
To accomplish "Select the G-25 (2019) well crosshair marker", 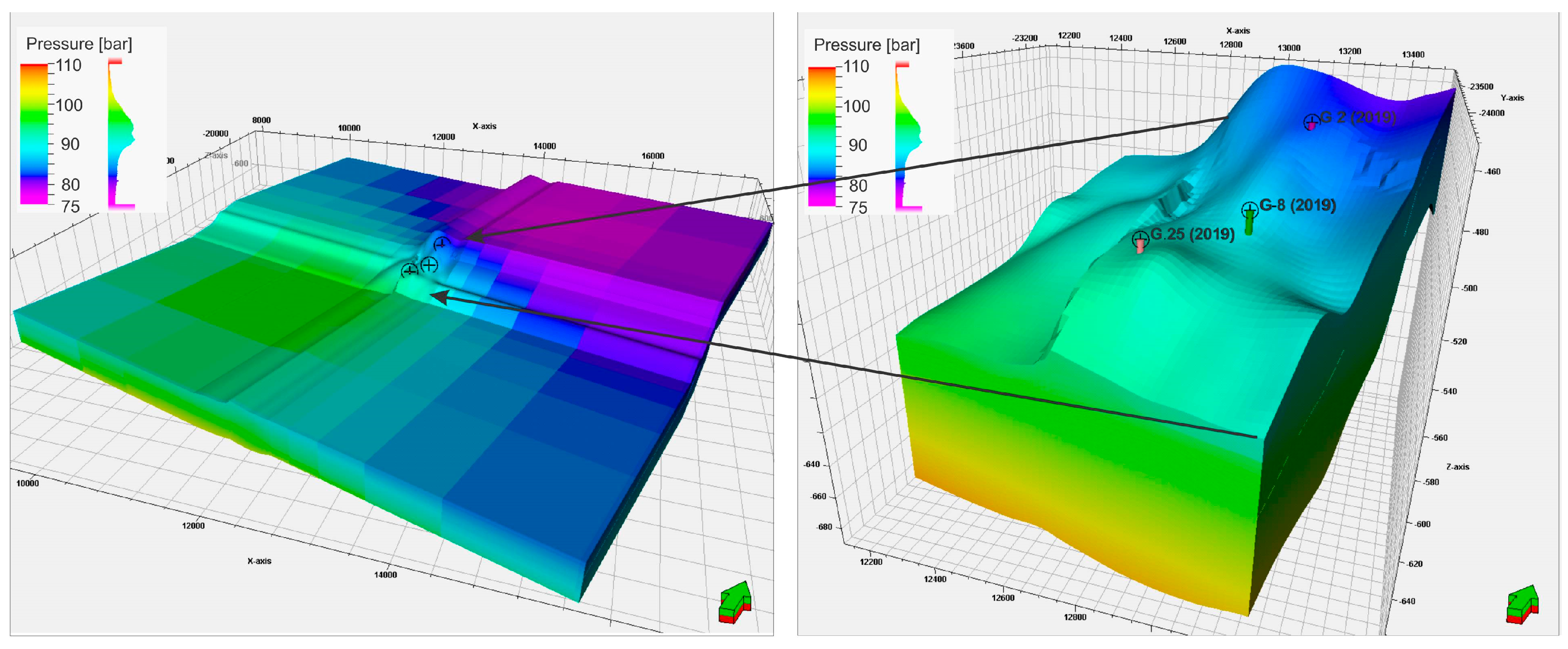I will click(x=1140, y=239).
